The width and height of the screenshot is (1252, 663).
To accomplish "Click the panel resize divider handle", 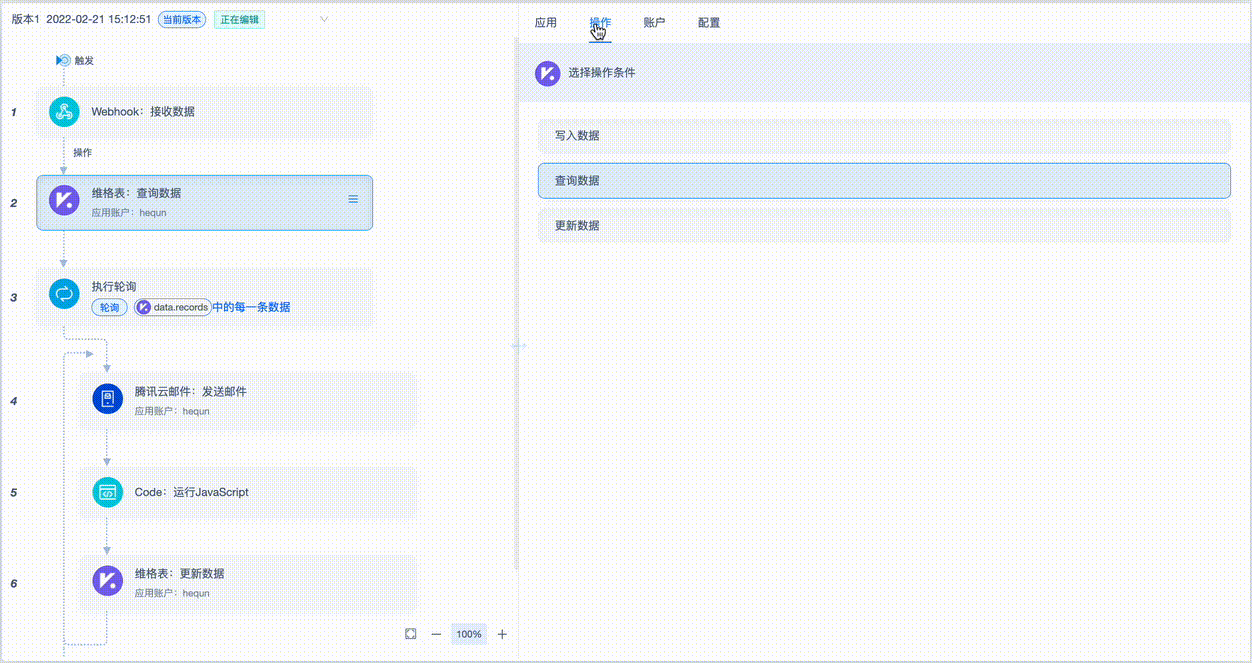I will [x=517, y=346].
